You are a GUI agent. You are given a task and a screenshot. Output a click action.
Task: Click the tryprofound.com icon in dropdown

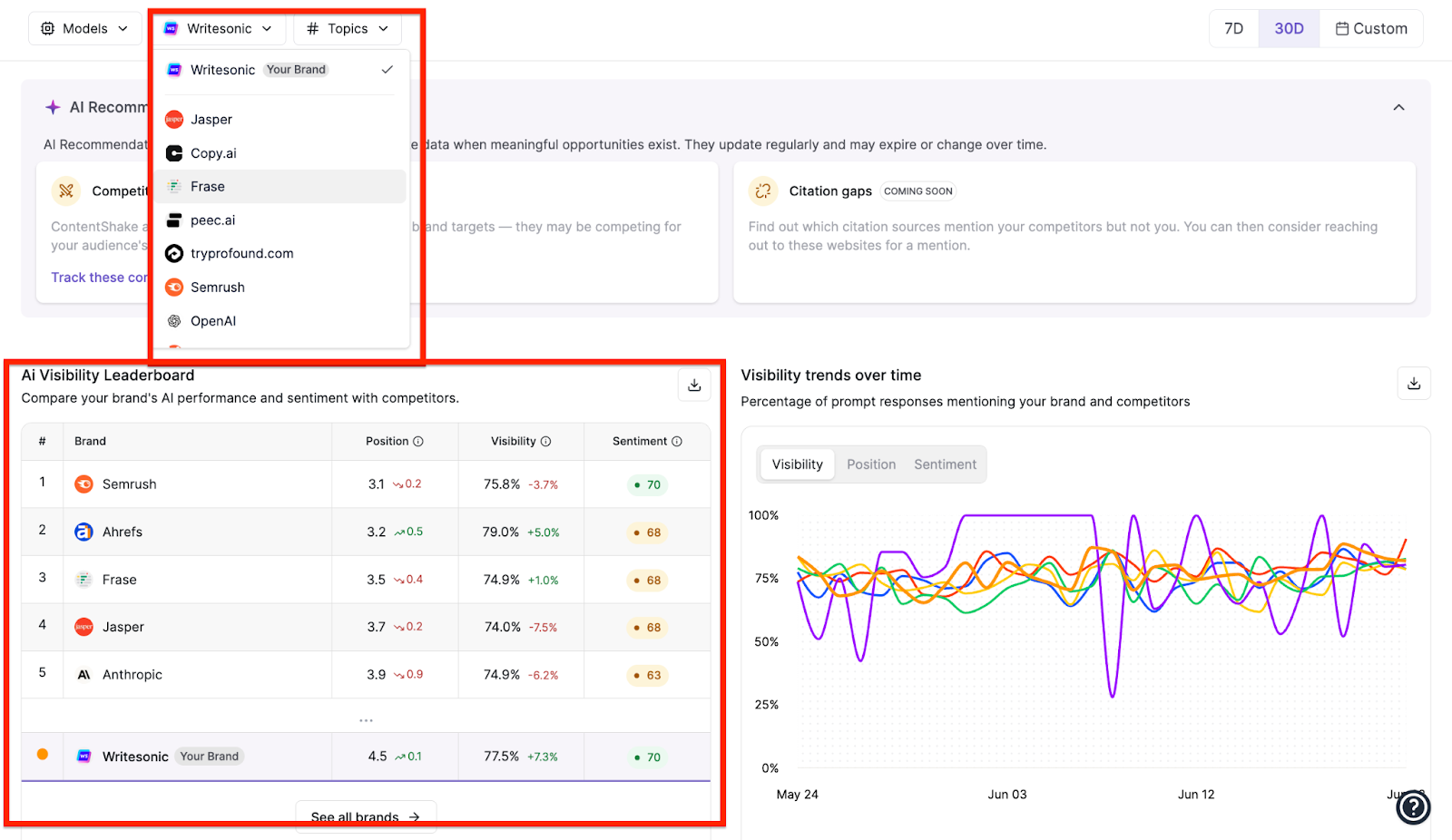174,254
